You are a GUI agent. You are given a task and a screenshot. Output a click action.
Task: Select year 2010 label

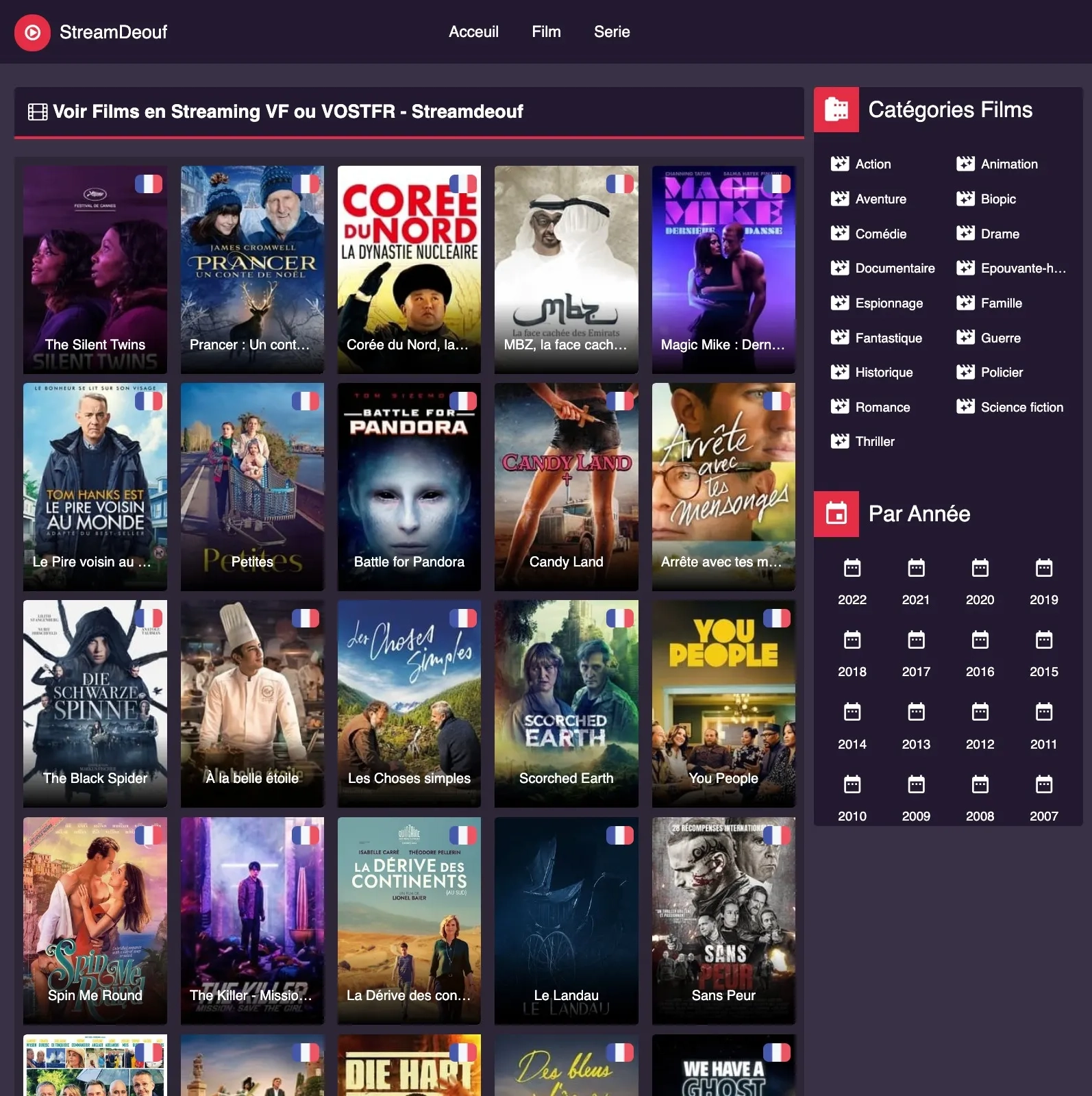(852, 817)
